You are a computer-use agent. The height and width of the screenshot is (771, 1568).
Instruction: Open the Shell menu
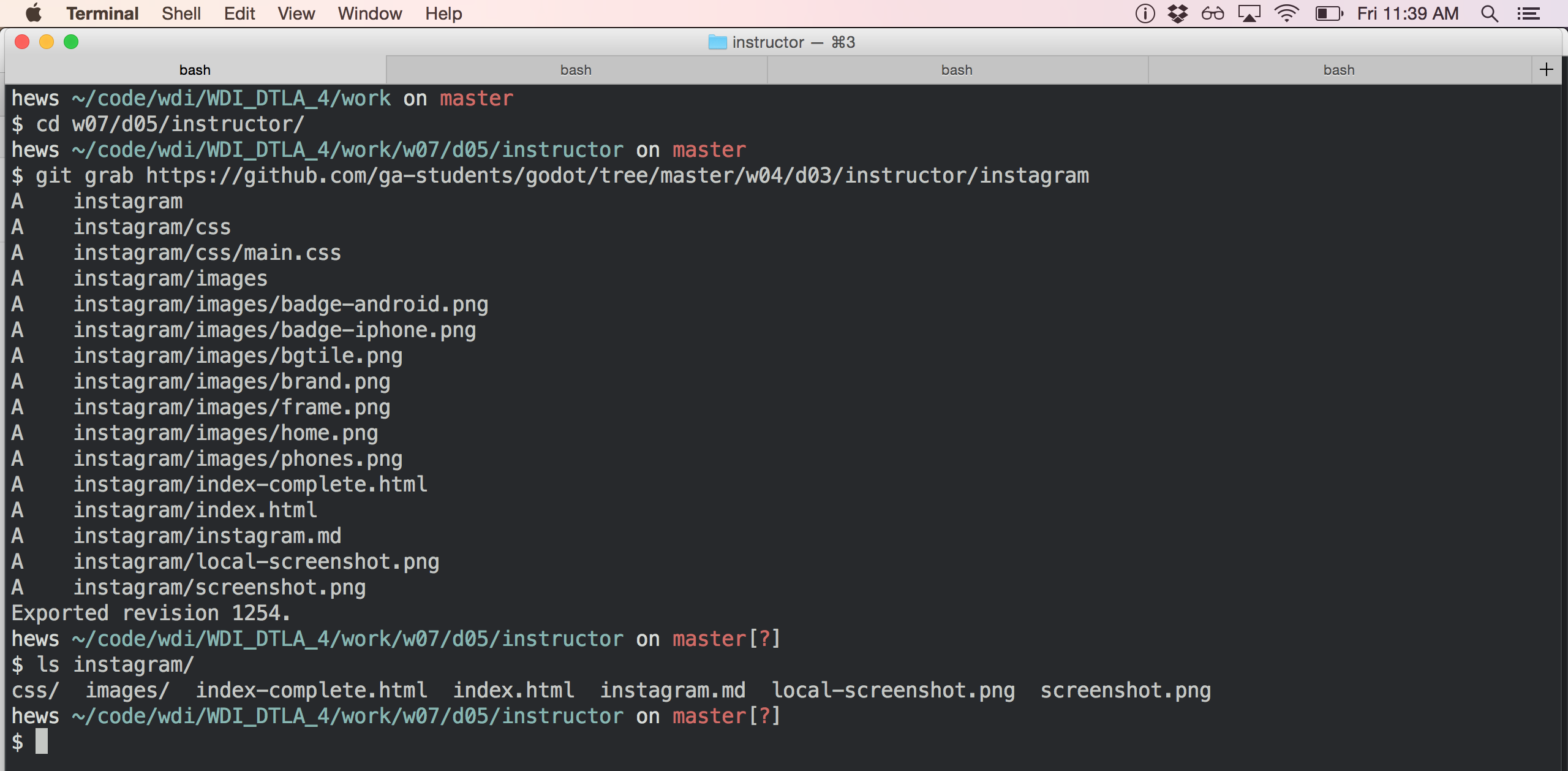(181, 13)
